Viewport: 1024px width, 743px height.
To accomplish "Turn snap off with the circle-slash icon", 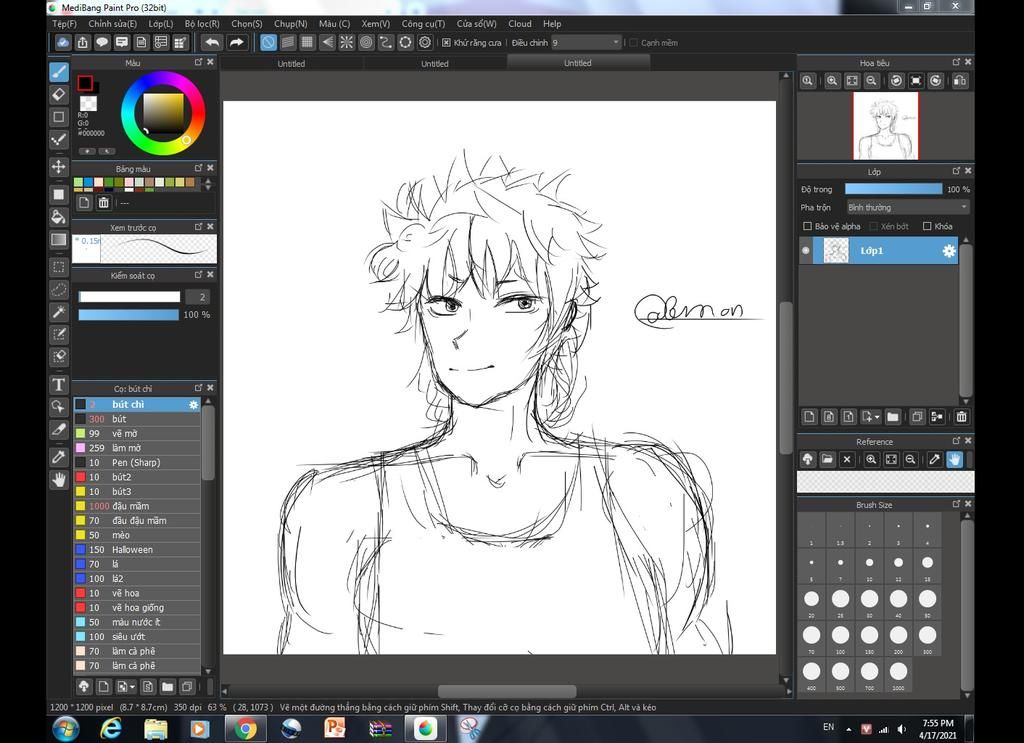I will tap(268, 42).
